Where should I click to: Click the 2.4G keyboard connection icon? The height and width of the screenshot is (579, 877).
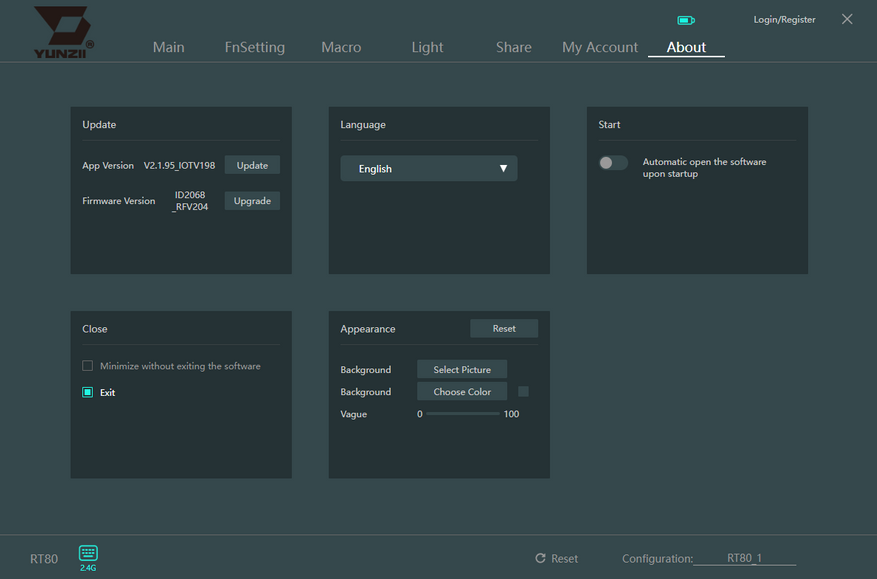point(88,554)
